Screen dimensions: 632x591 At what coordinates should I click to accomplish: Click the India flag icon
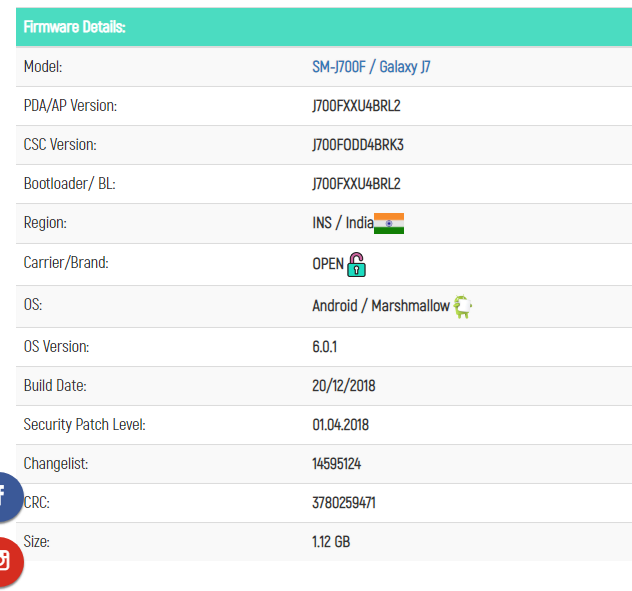tap(389, 223)
